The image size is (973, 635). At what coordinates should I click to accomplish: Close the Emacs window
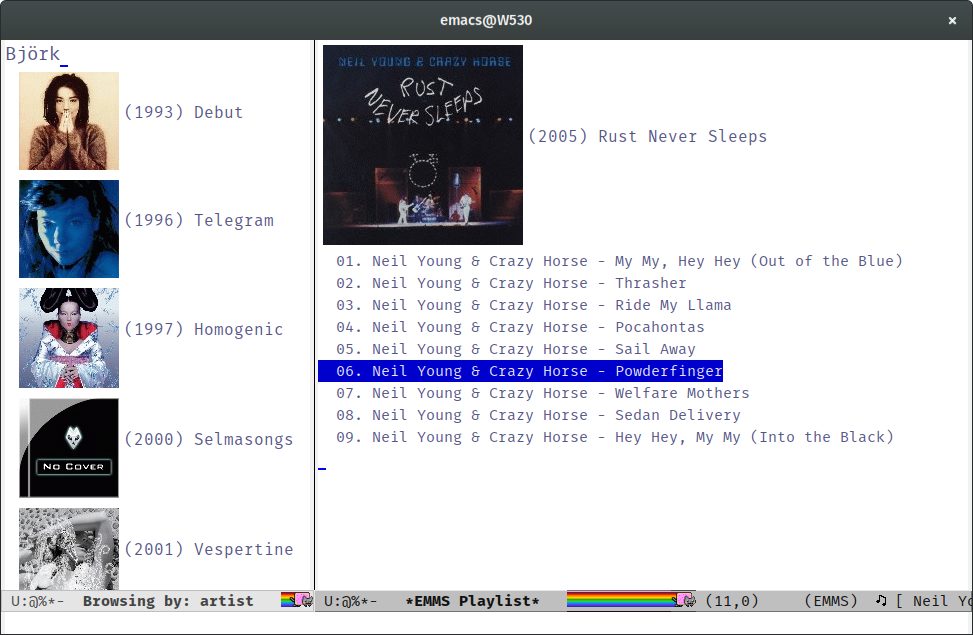[x=952, y=20]
